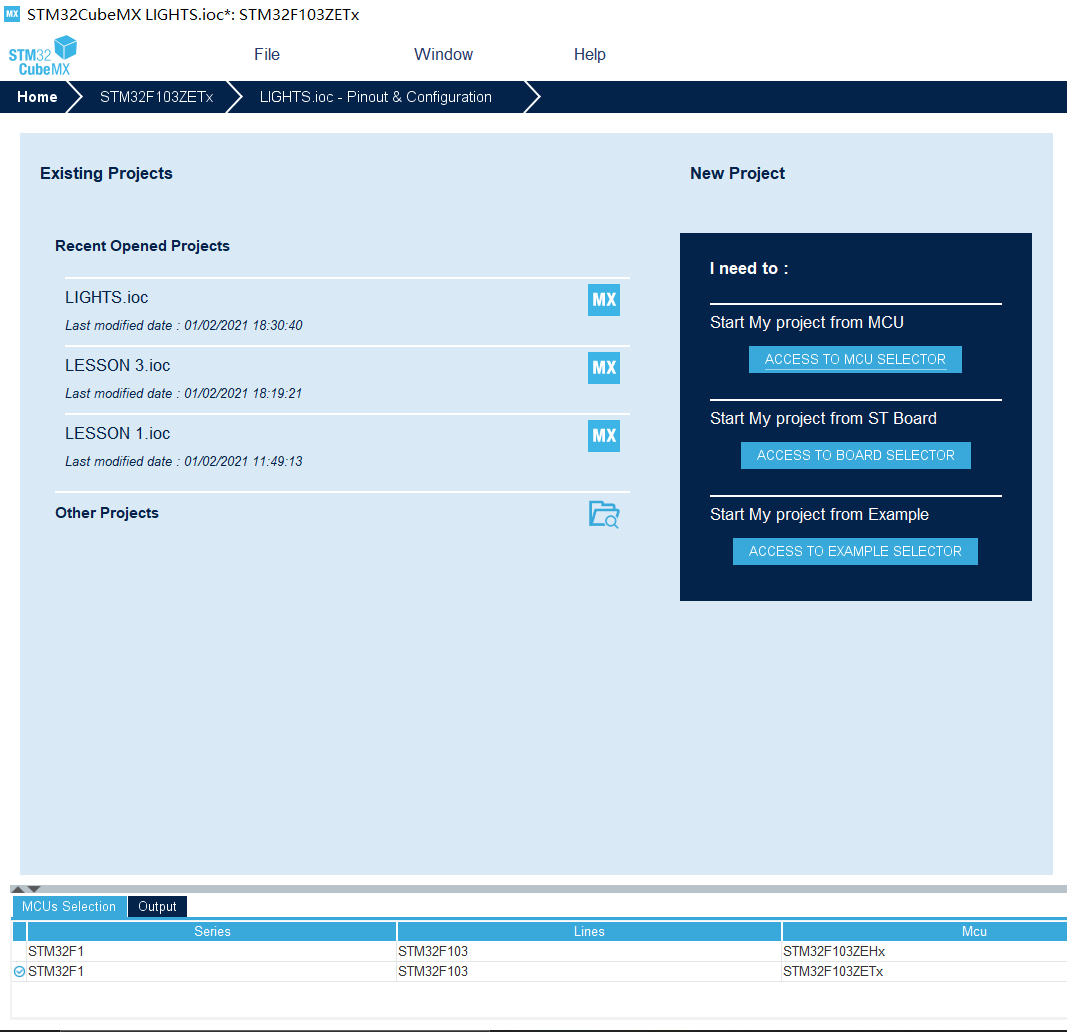Open the Window menu
Viewport: 1067px width, 1032px height.
(x=444, y=54)
